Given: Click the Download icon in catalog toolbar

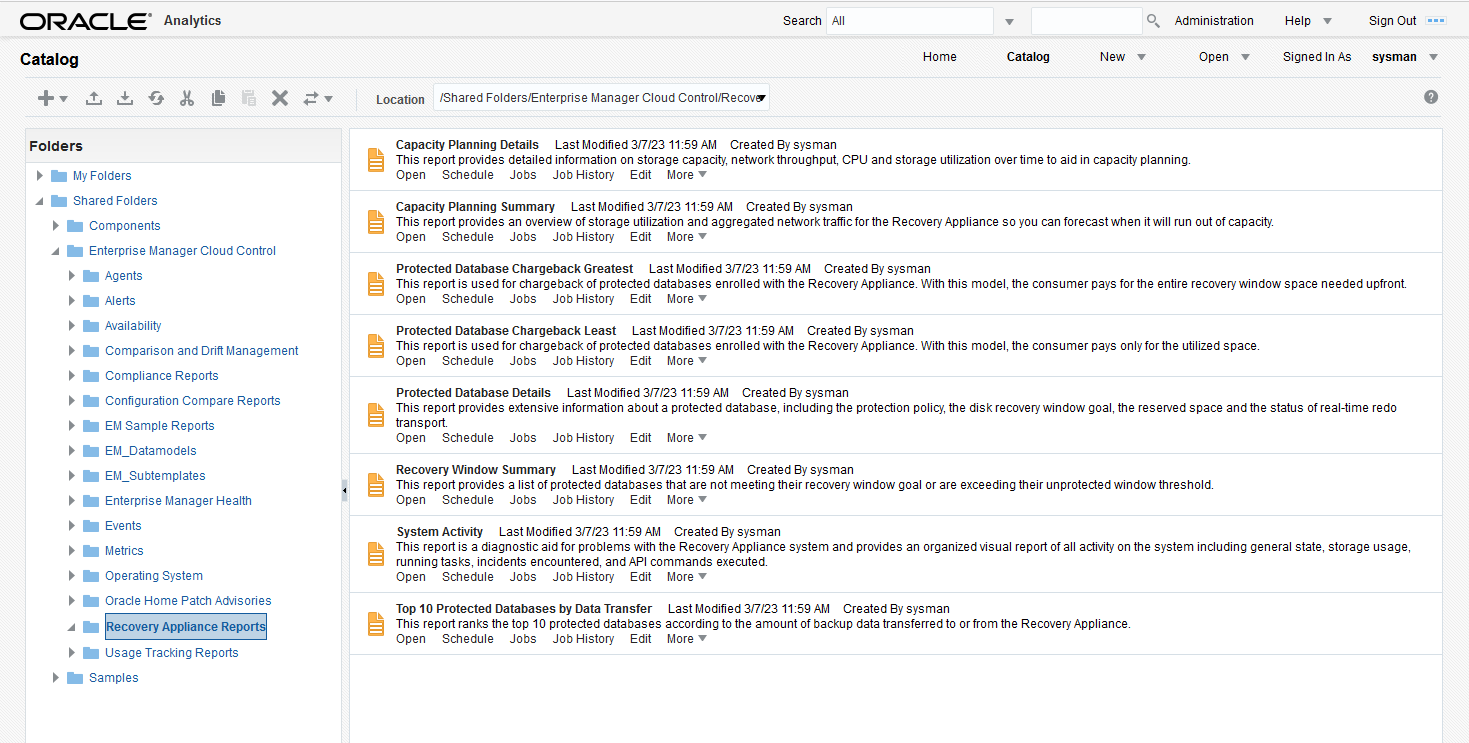Looking at the screenshot, I should pos(125,98).
